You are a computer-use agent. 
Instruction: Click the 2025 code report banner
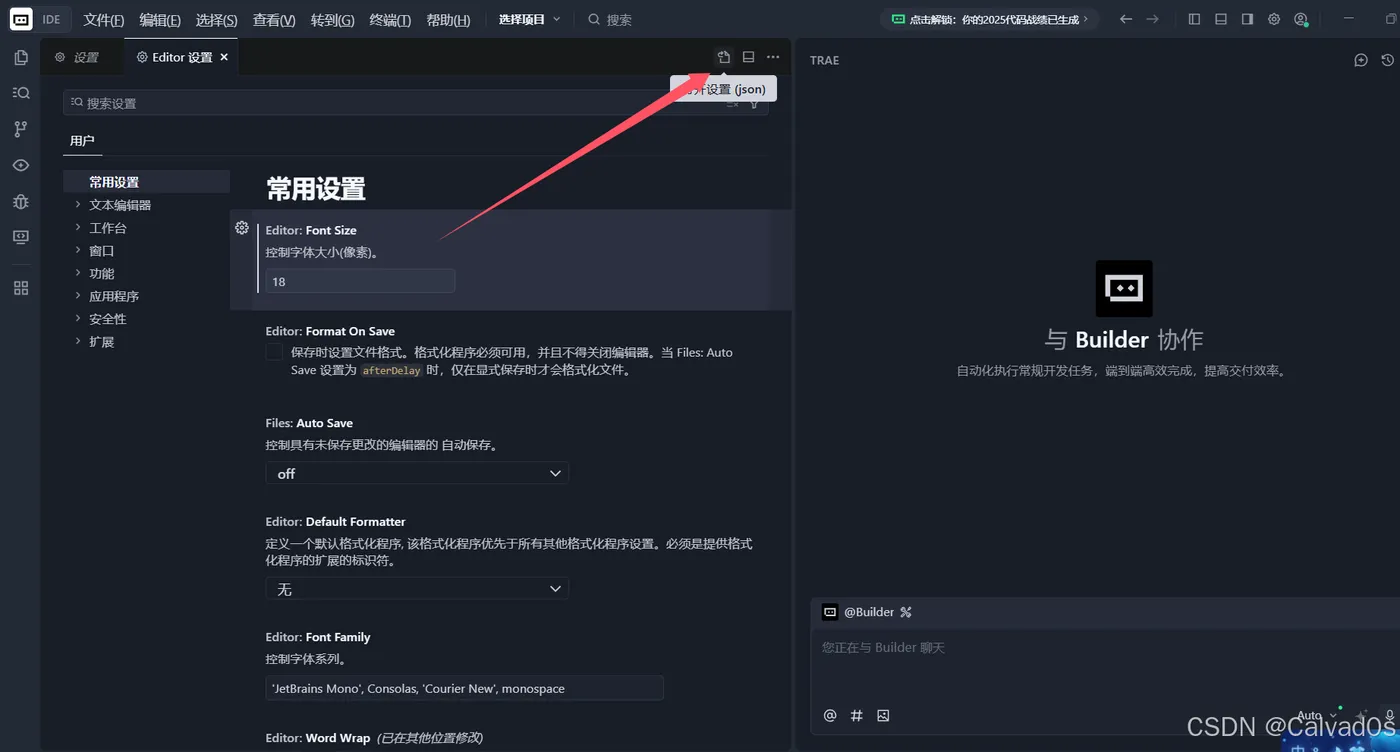click(989, 19)
